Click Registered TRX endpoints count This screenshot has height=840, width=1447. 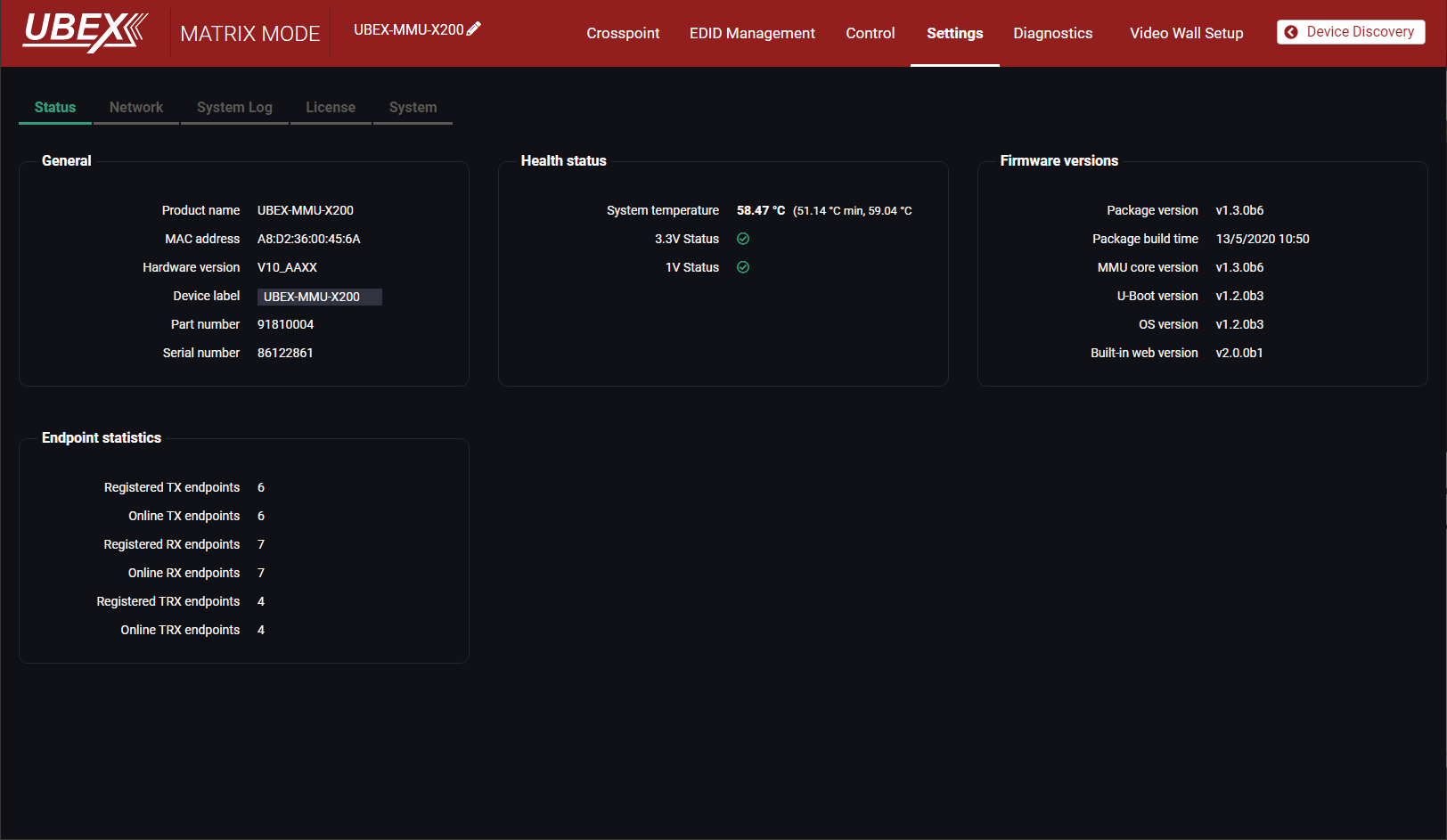261,601
